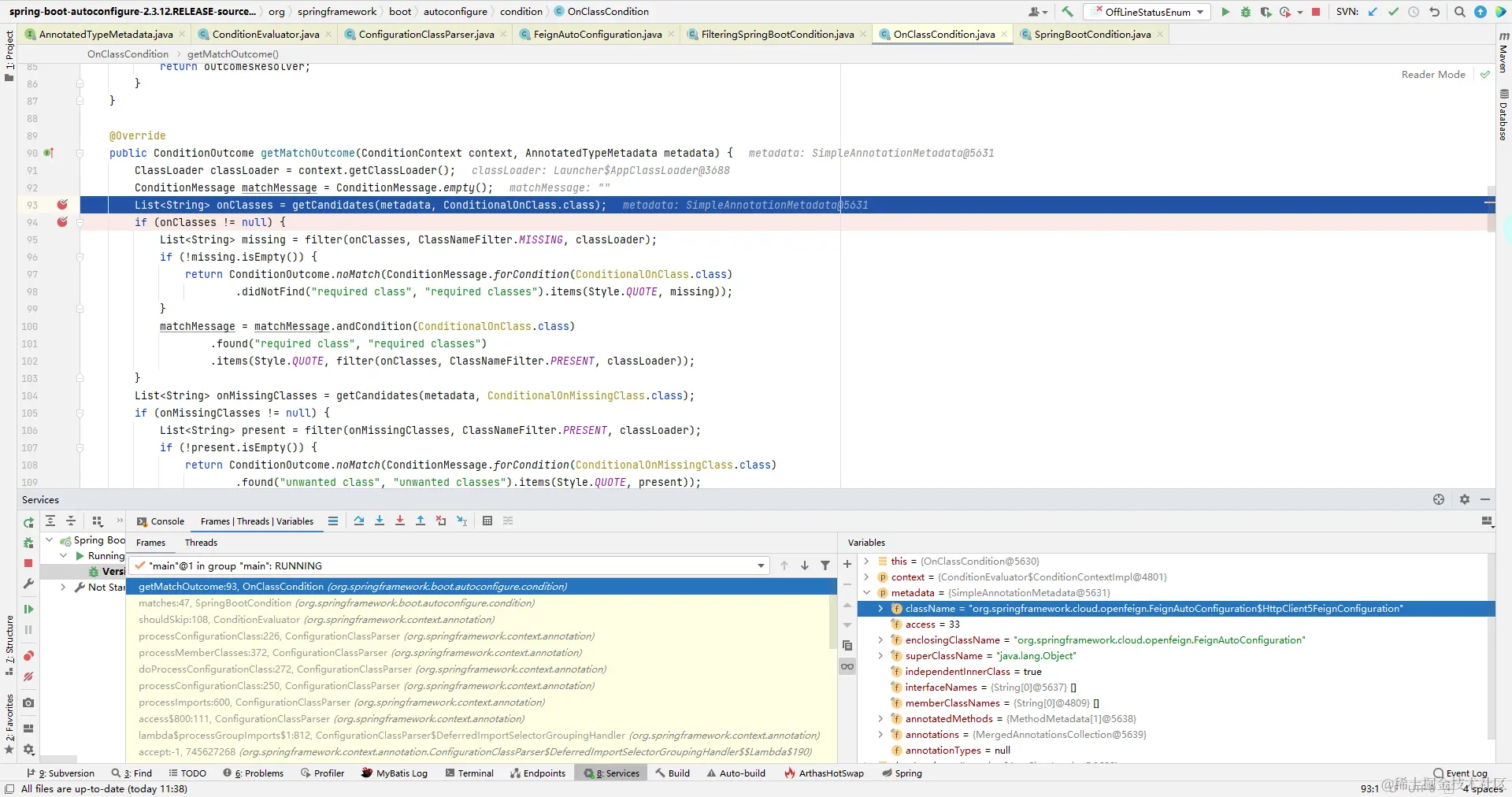Open Services panel gear options
1512x797 pixels.
(1465, 499)
